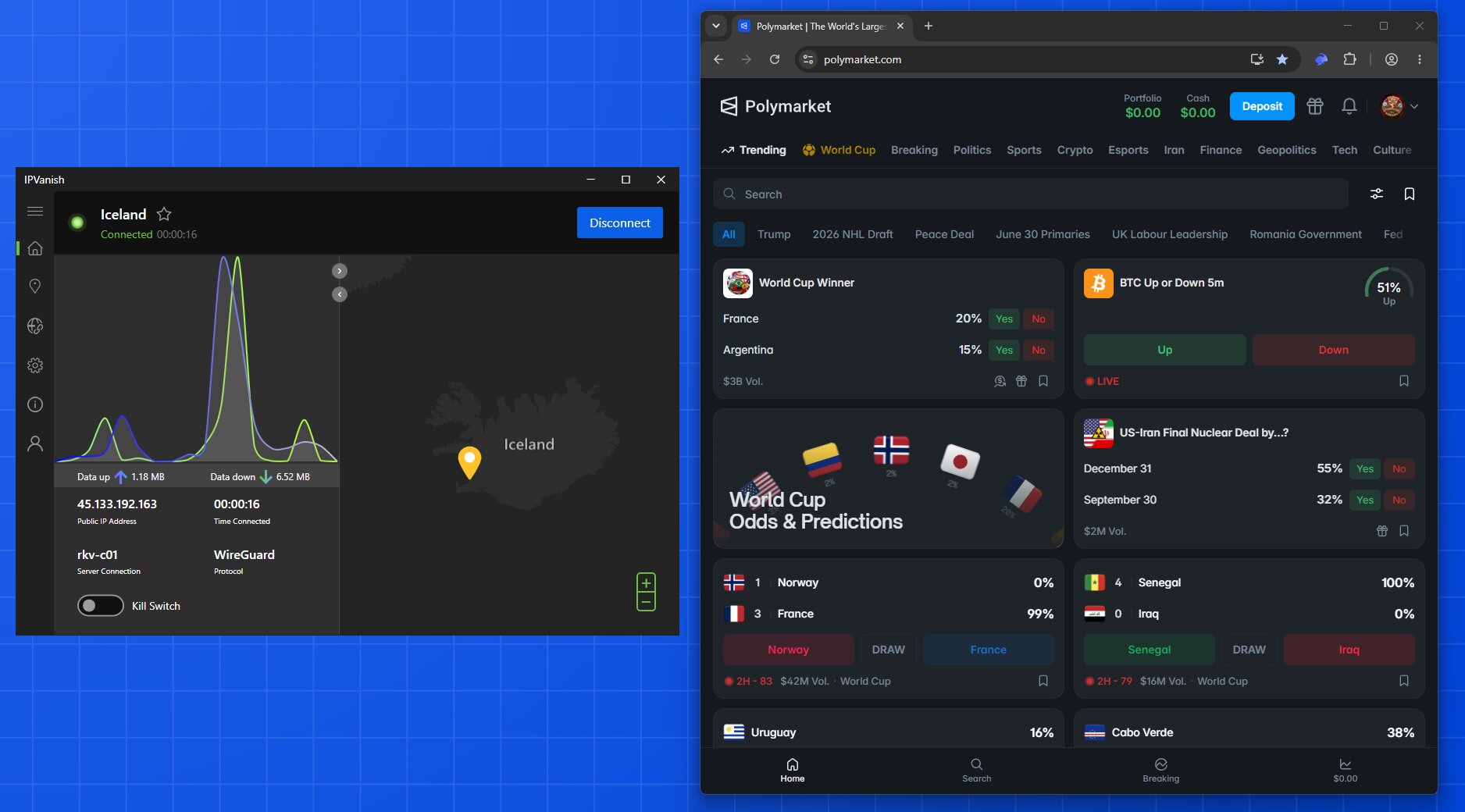Click the yellow Iceland map pin
1465x812 pixels.
[469, 462]
